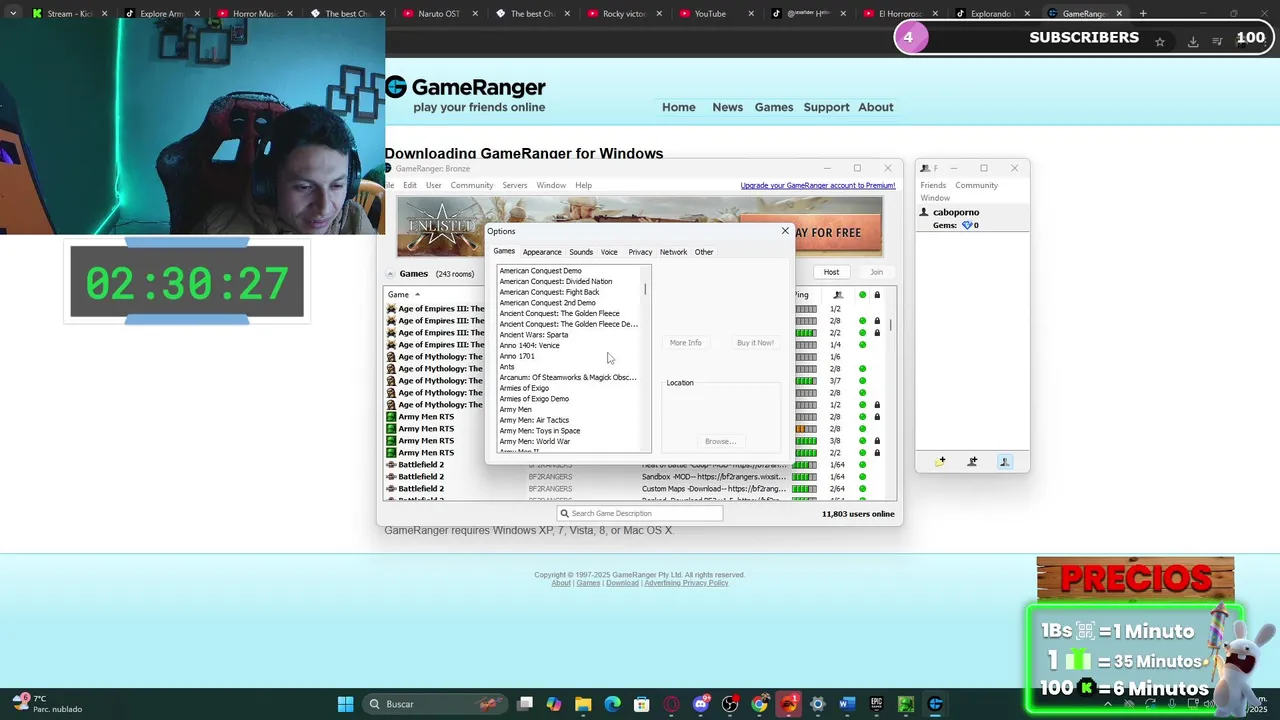Click the Enlisted ad banner
Viewport: 1280px width, 720px height.
point(640,226)
